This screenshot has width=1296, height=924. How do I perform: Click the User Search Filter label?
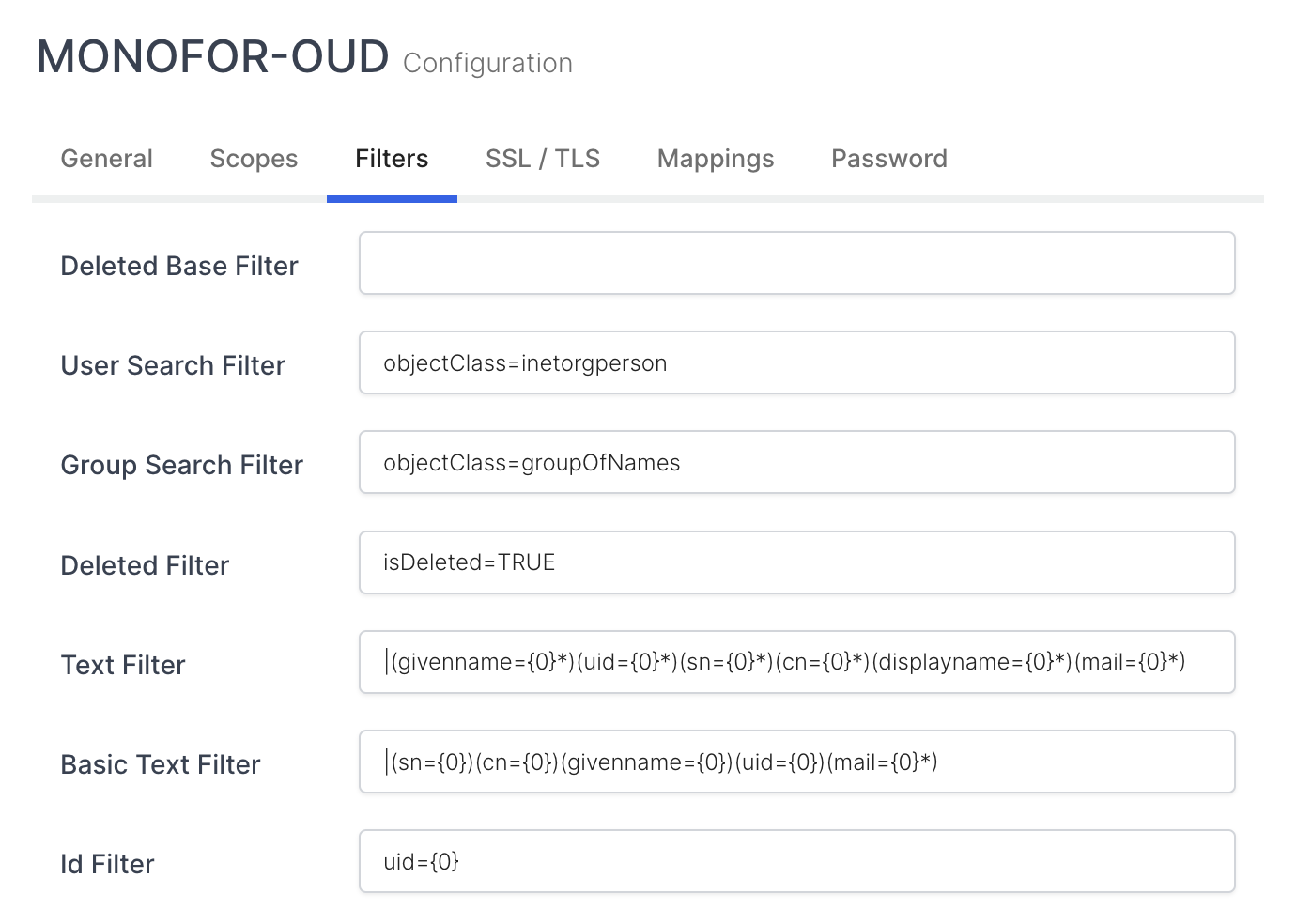tap(173, 365)
